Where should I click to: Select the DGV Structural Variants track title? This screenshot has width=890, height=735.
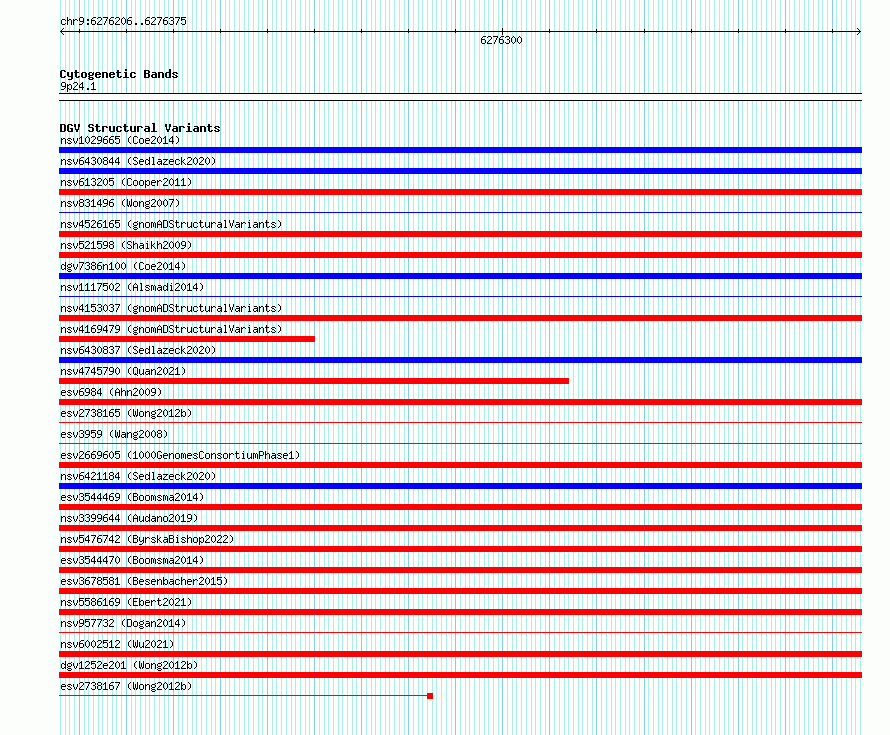coord(140,128)
